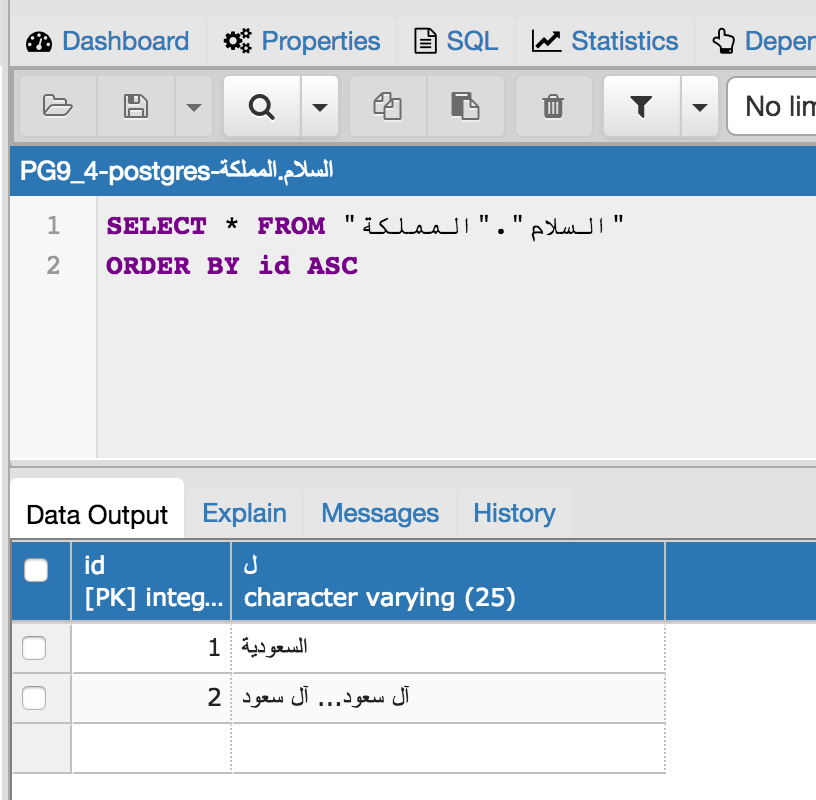816x800 pixels.
Task: Expand the Filter options dropdown arrow
Action: point(700,107)
